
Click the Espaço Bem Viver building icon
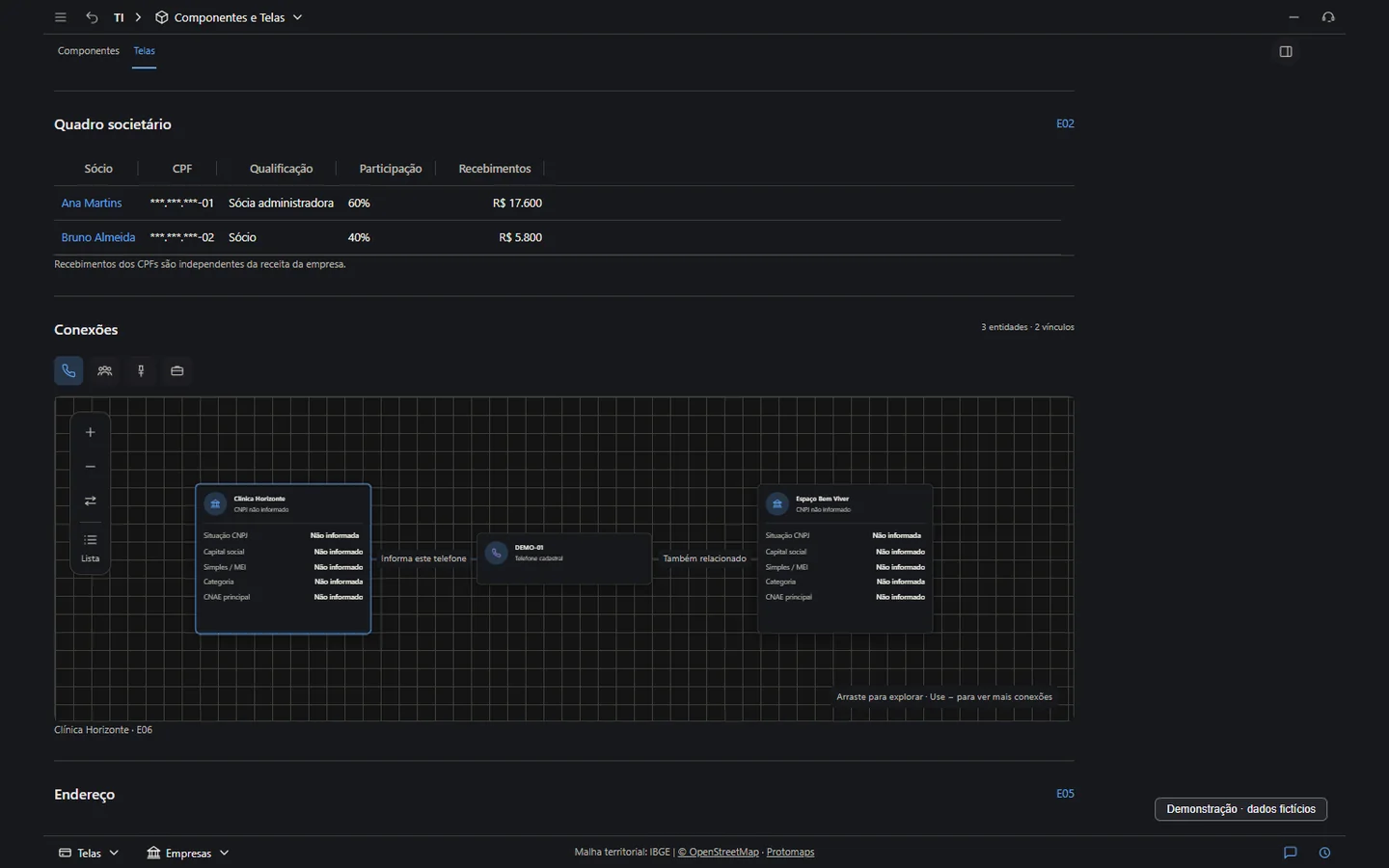777,503
